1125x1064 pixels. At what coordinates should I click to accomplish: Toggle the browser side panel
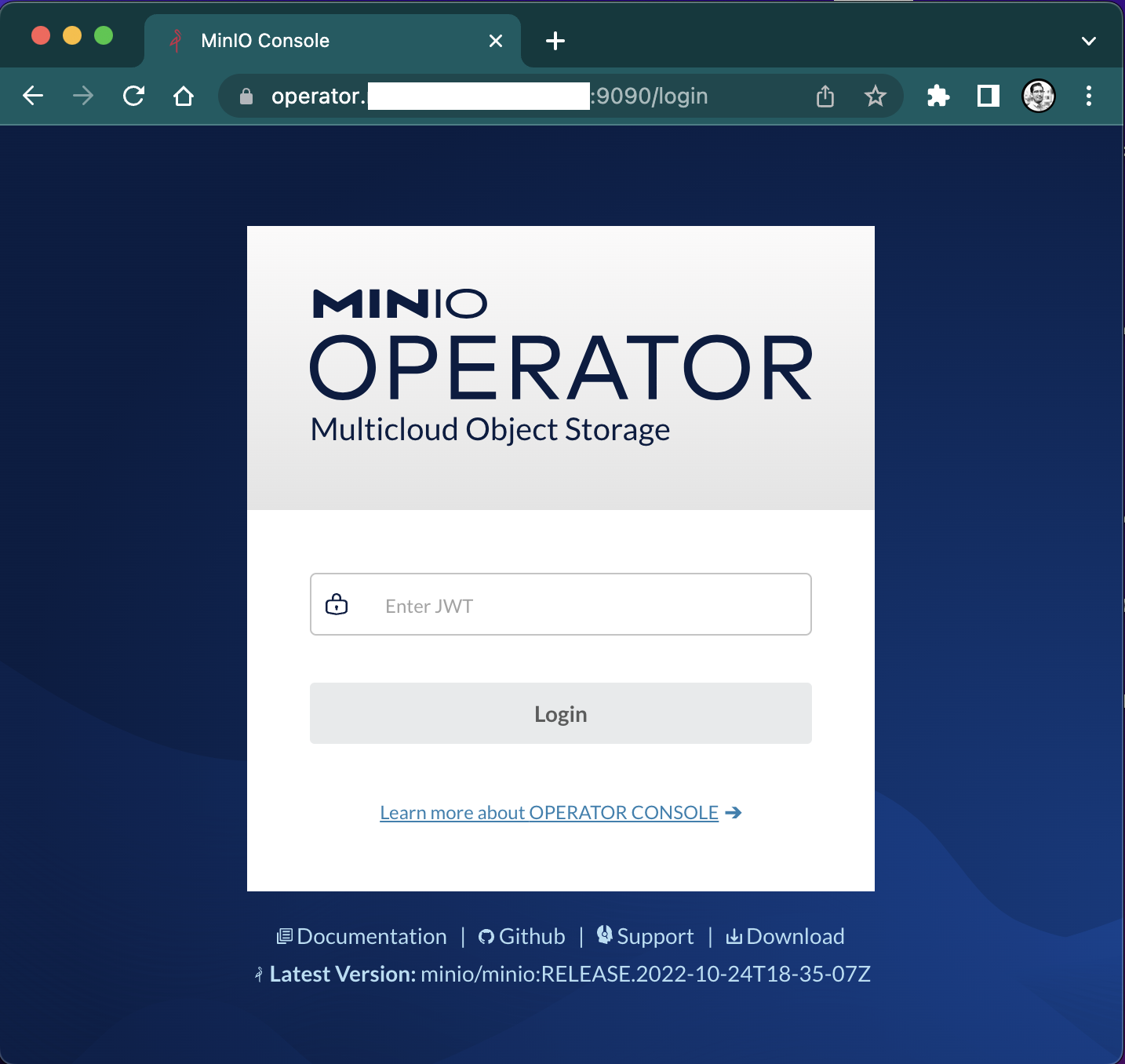pos(988,96)
